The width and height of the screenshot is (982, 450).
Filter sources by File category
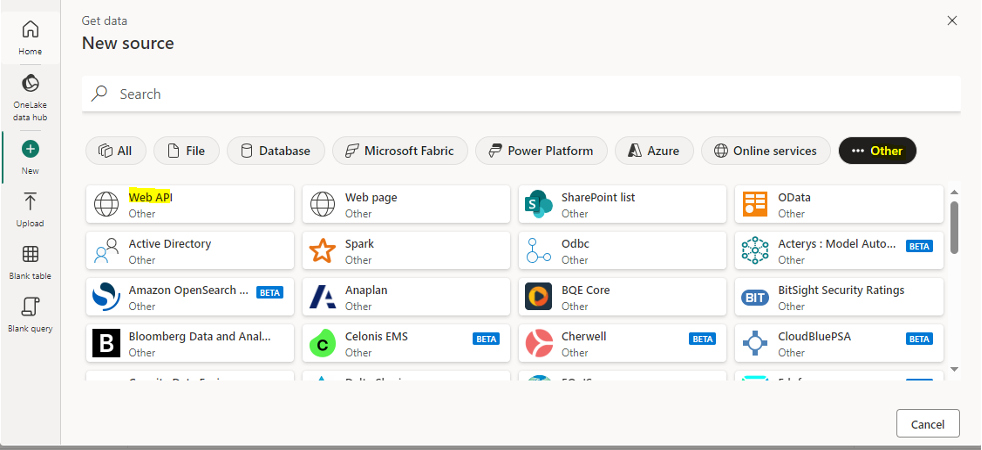click(187, 151)
